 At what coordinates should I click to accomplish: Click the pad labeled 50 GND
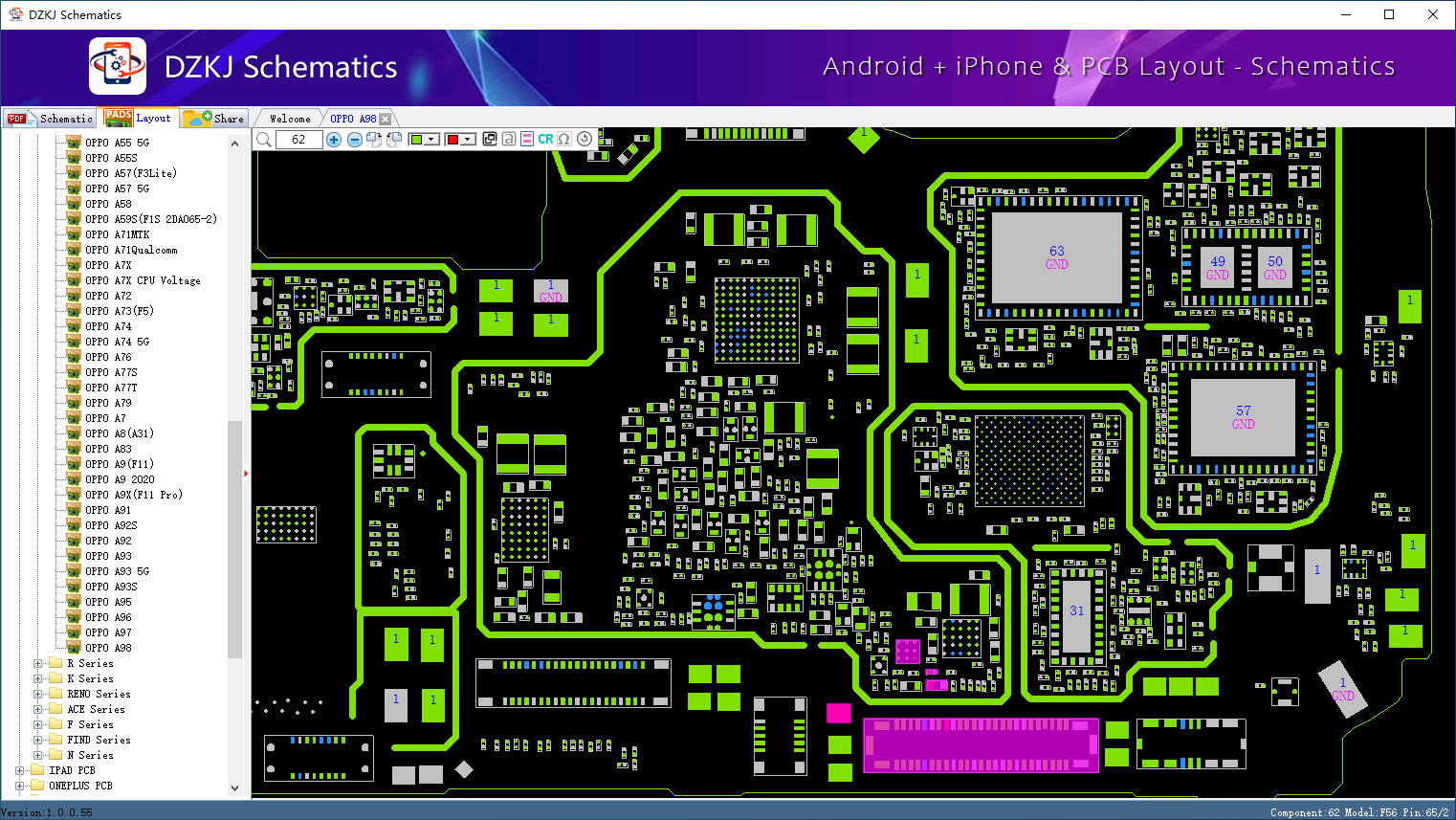coord(1275,268)
